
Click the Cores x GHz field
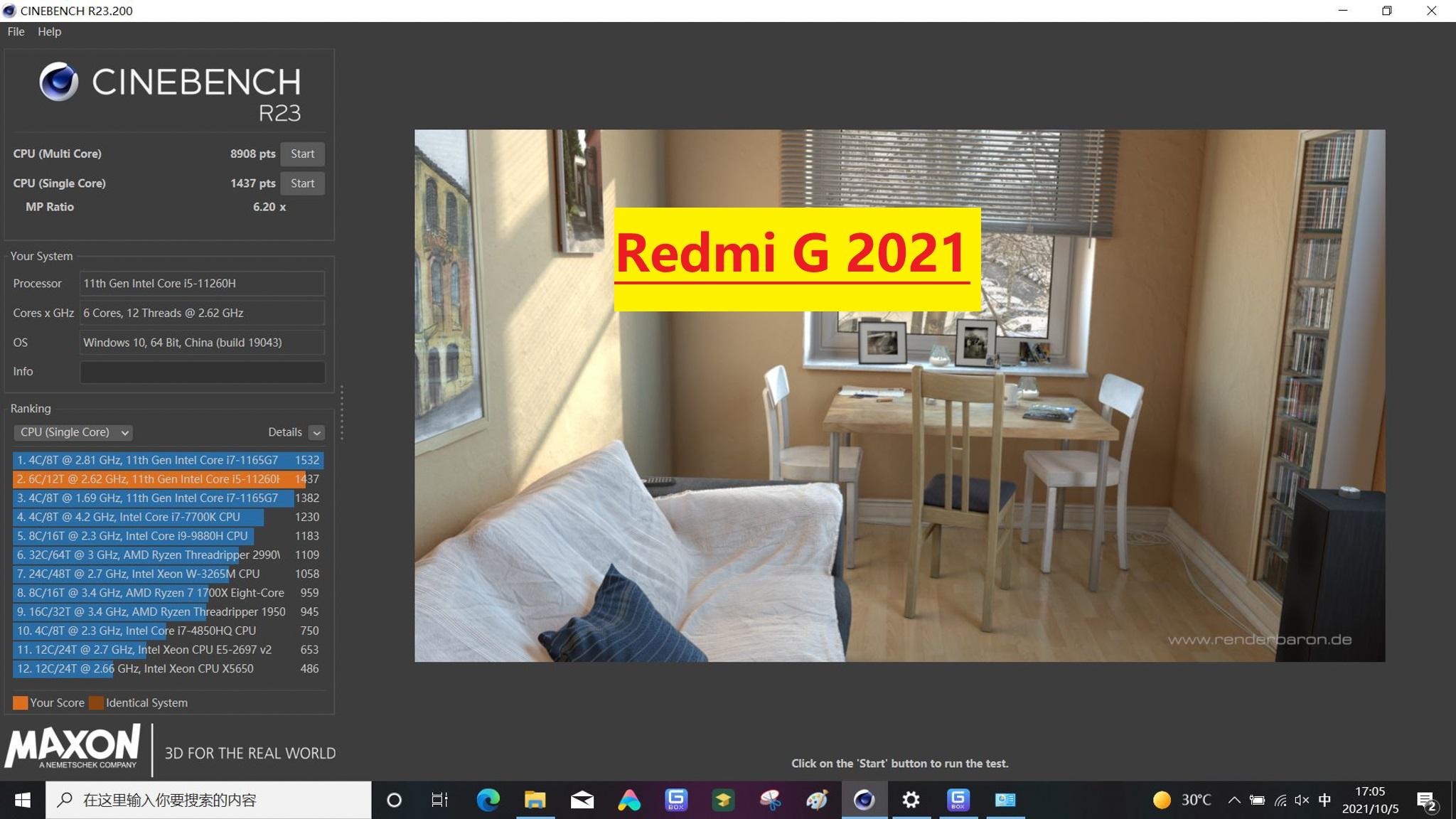[202, 313]
